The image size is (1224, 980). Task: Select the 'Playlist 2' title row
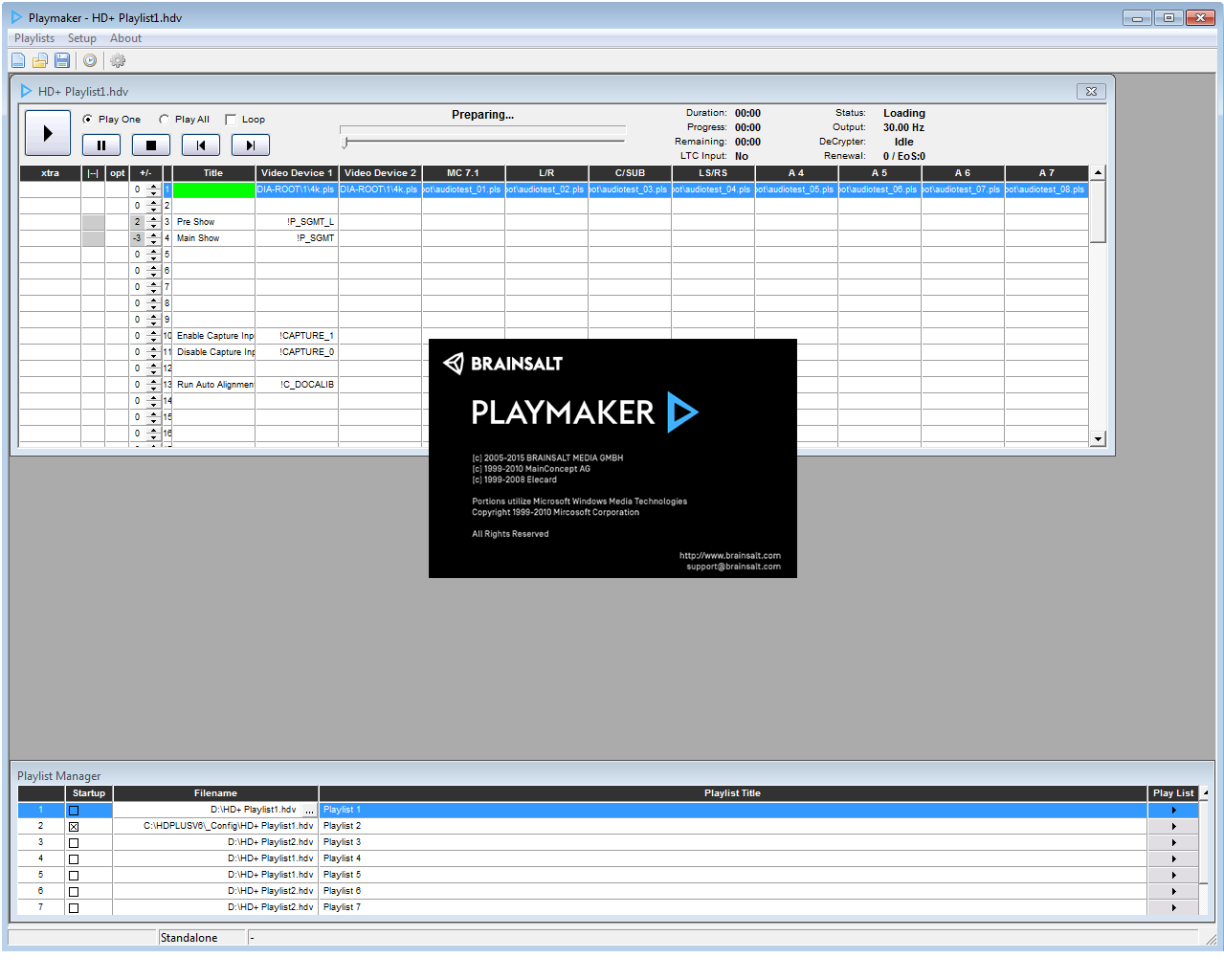732,827
